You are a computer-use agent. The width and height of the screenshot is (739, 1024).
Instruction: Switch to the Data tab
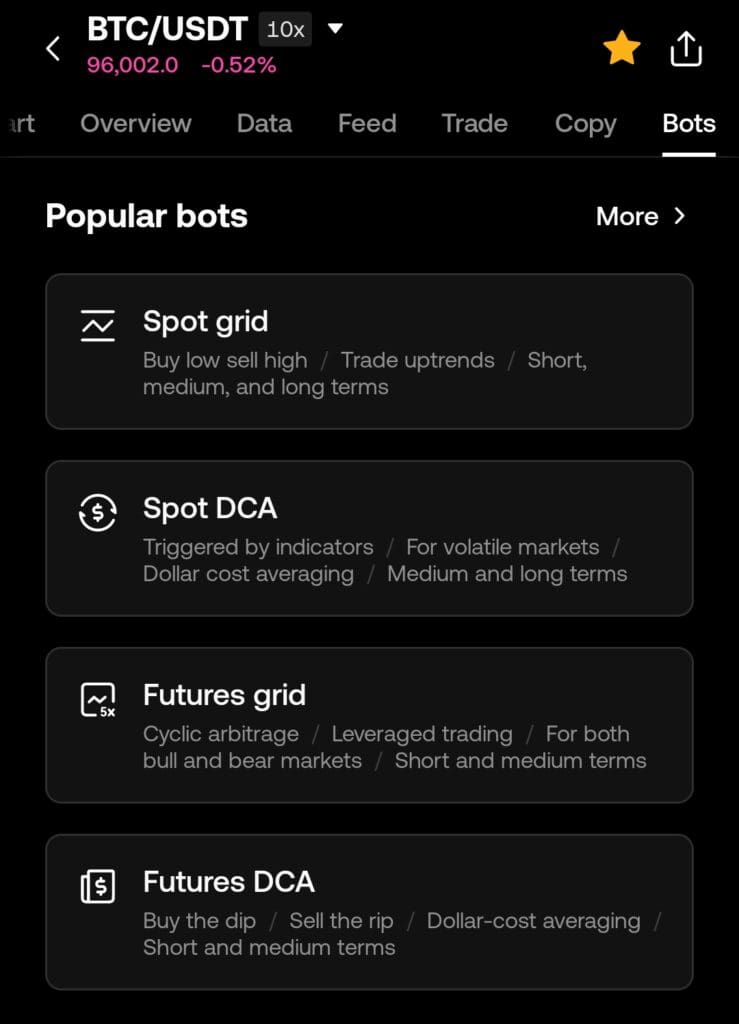[264, 123]
